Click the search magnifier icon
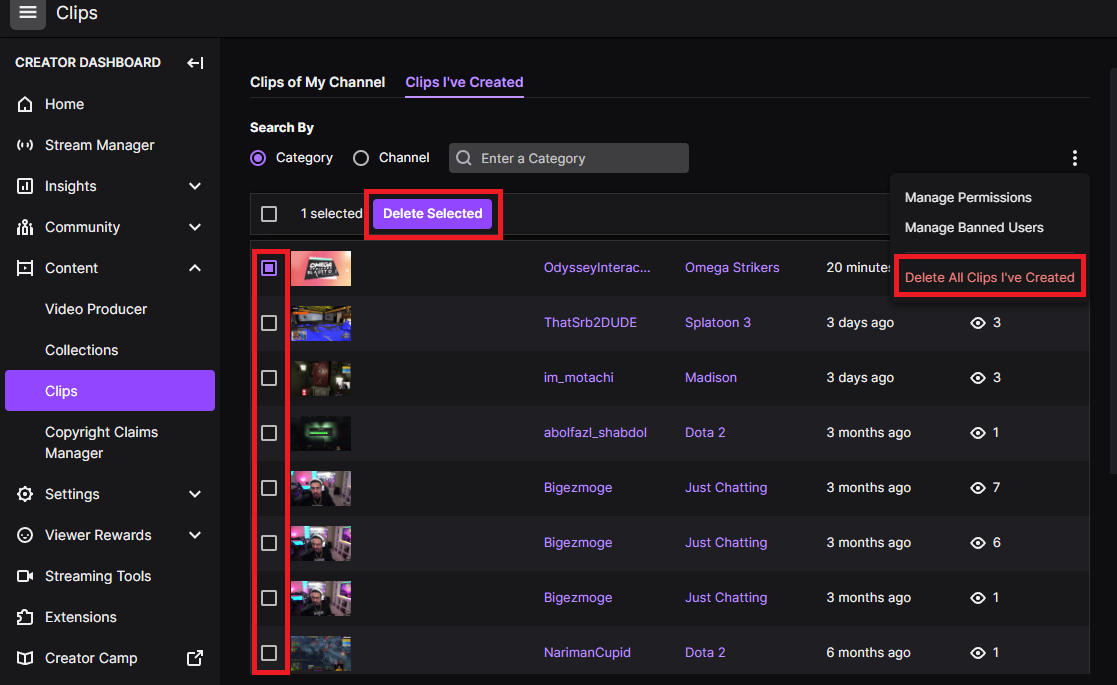 click(464, 158)
